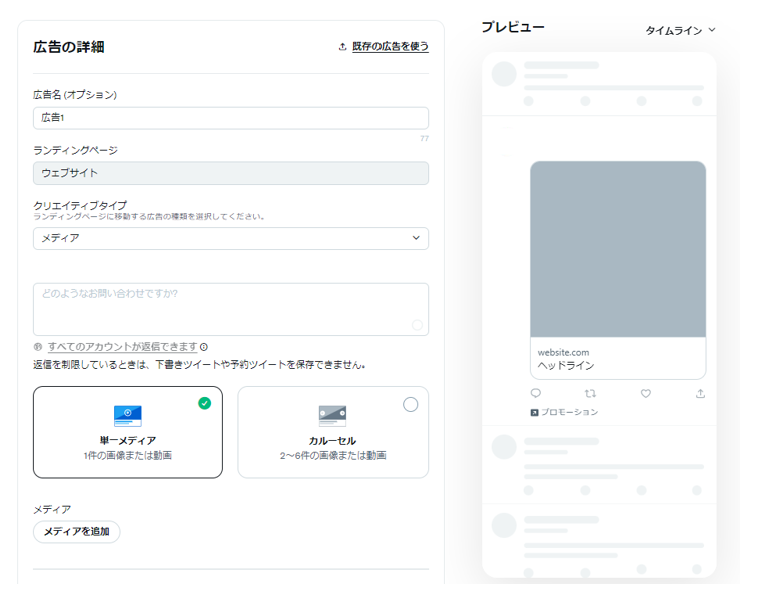Click the chevron arrow in the メディア dropdown
This screenshot has width=758, height=590.
point(416,238)
